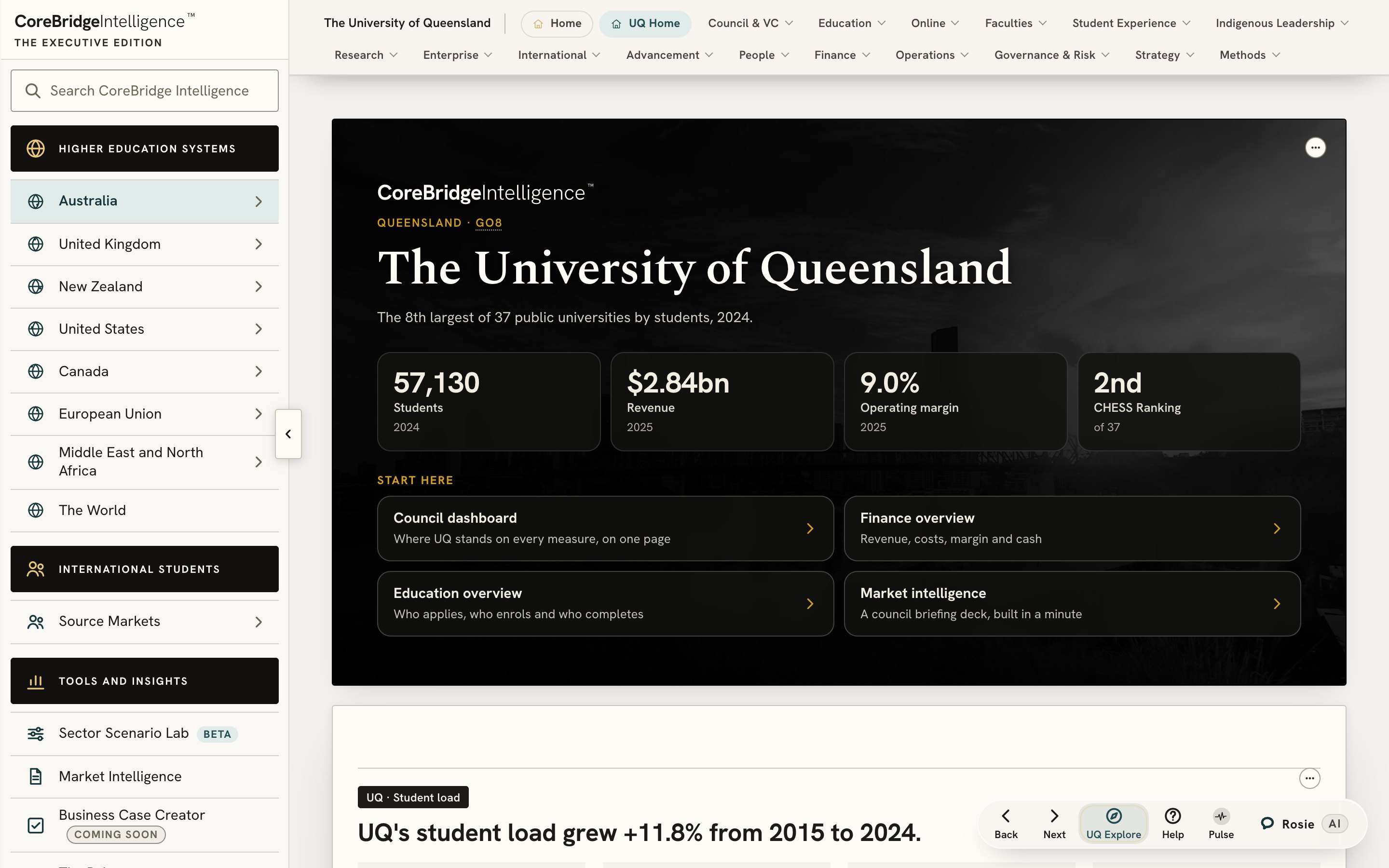Click the START HERE label
Viewport: 1389px width, 868px height.
[415, 480]
